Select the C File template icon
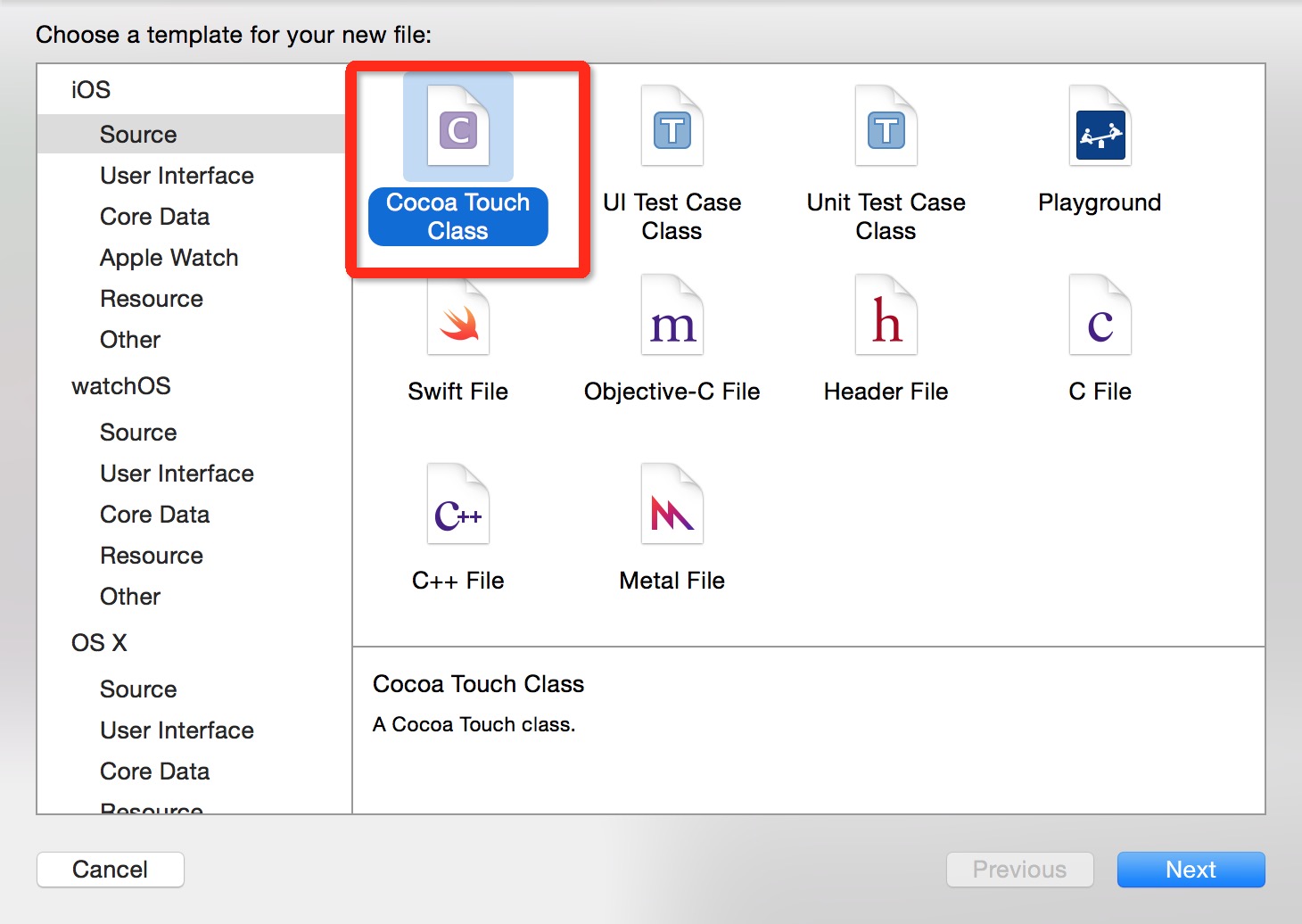Screen dimensions: 1302x924 pyautogui.click(x=1100, y=315)
